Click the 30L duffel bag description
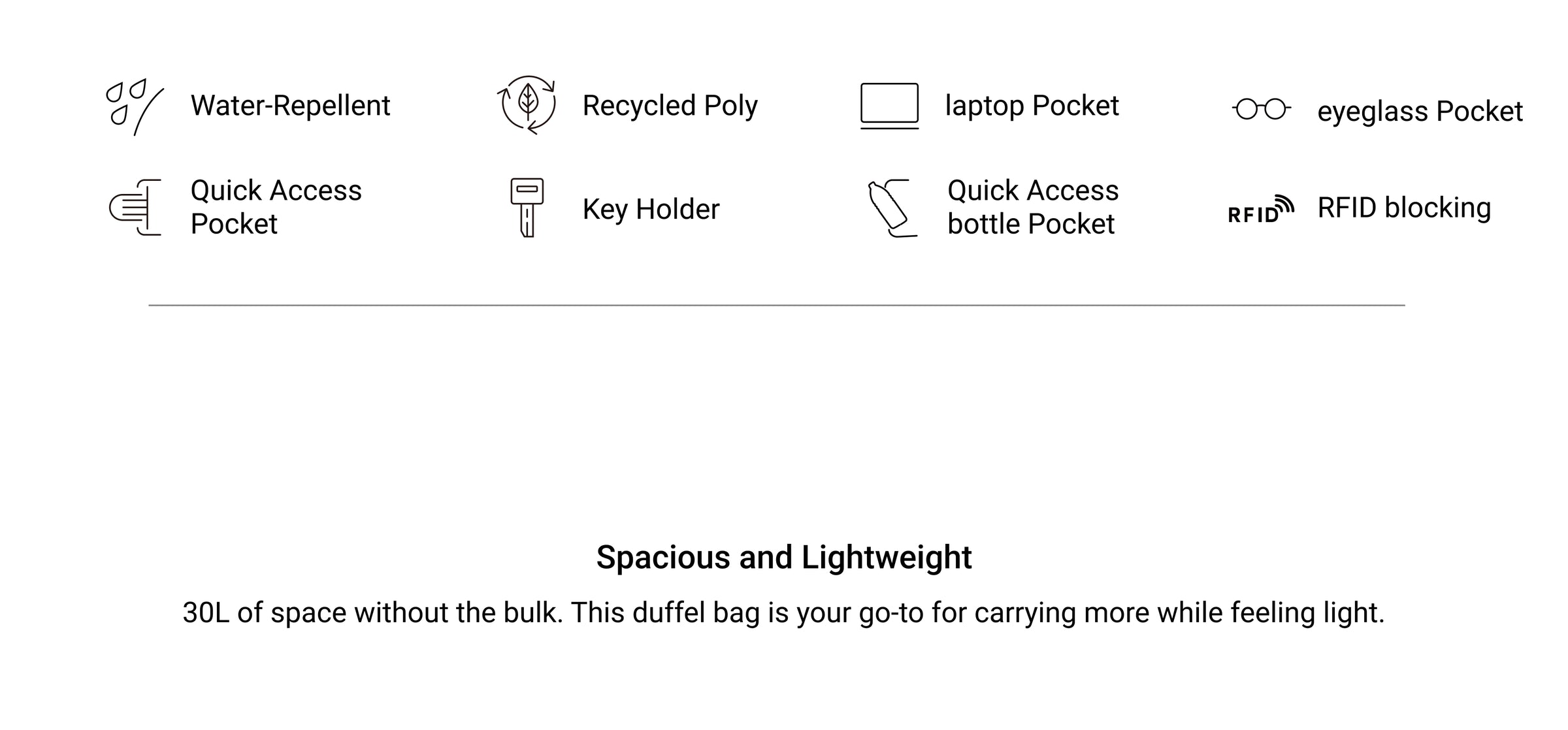The height and width of the screenshot is (730, 1568). 783,613
